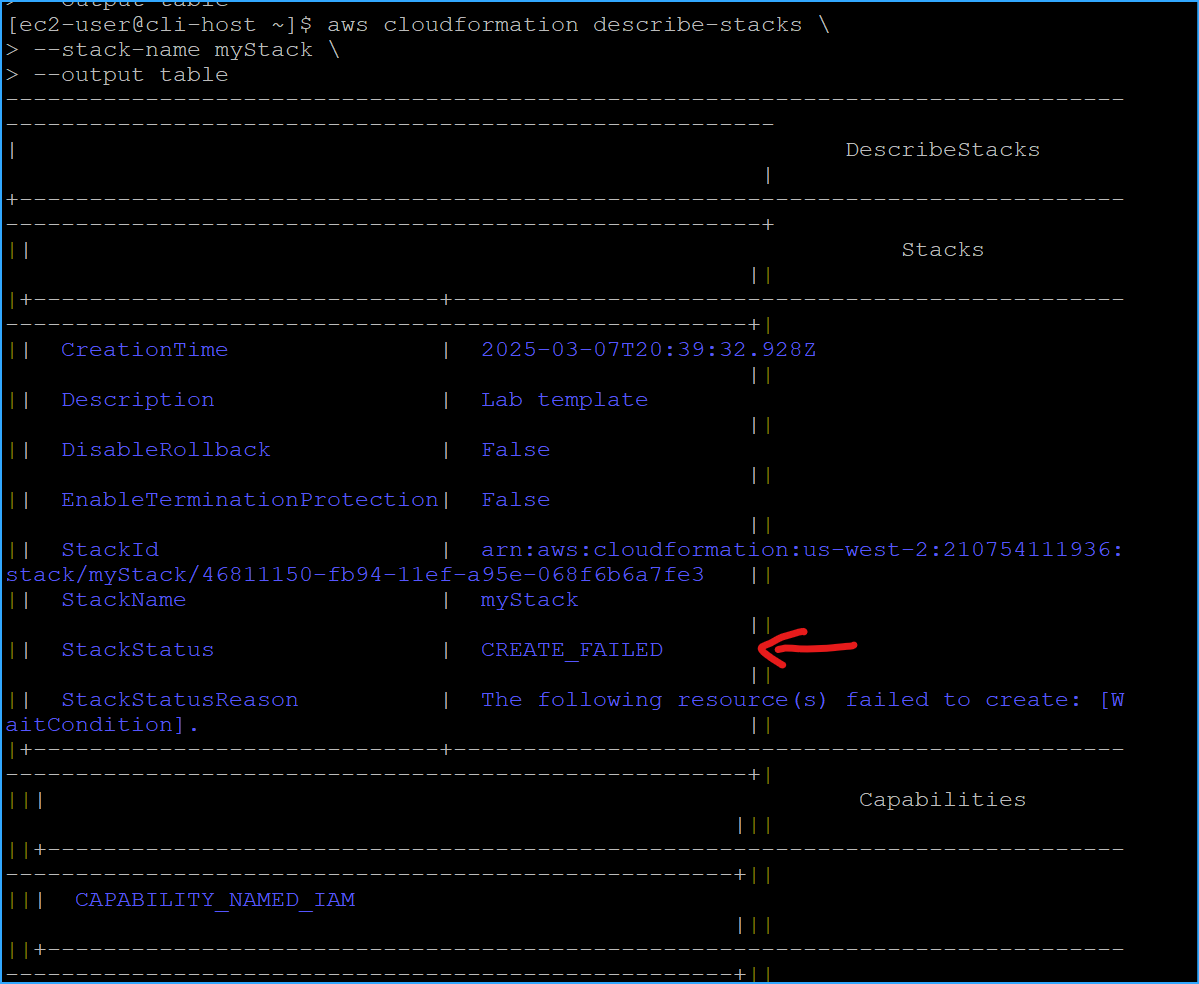Click the Description label in table
This screenshot has width=1199, height=984.
137,399
